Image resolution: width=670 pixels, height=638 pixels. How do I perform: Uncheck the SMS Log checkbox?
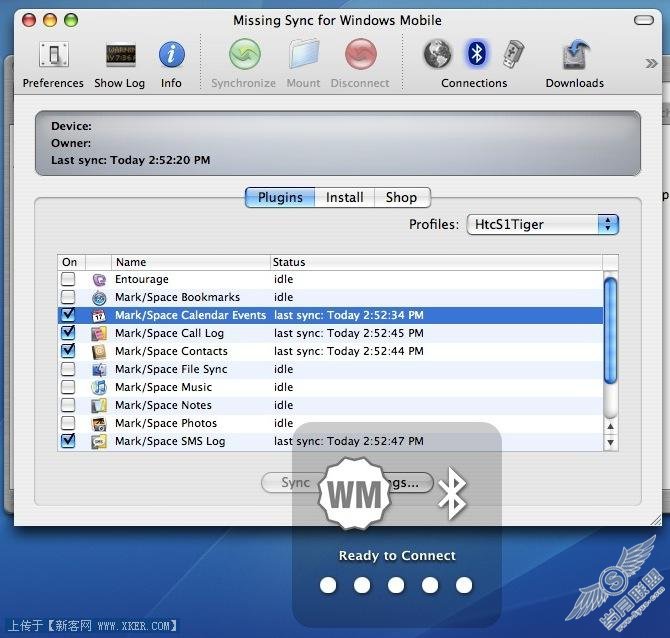coord(68,440)
